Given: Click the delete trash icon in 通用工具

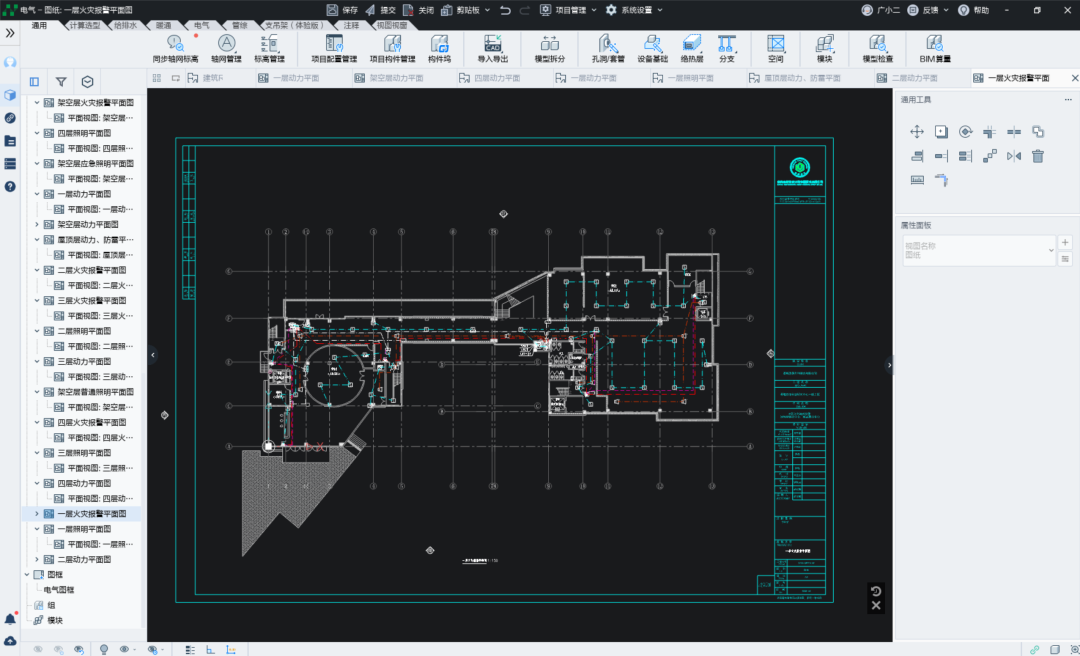Looking at the screenshot, I should pyautogui.click(x=1038, y=156).
